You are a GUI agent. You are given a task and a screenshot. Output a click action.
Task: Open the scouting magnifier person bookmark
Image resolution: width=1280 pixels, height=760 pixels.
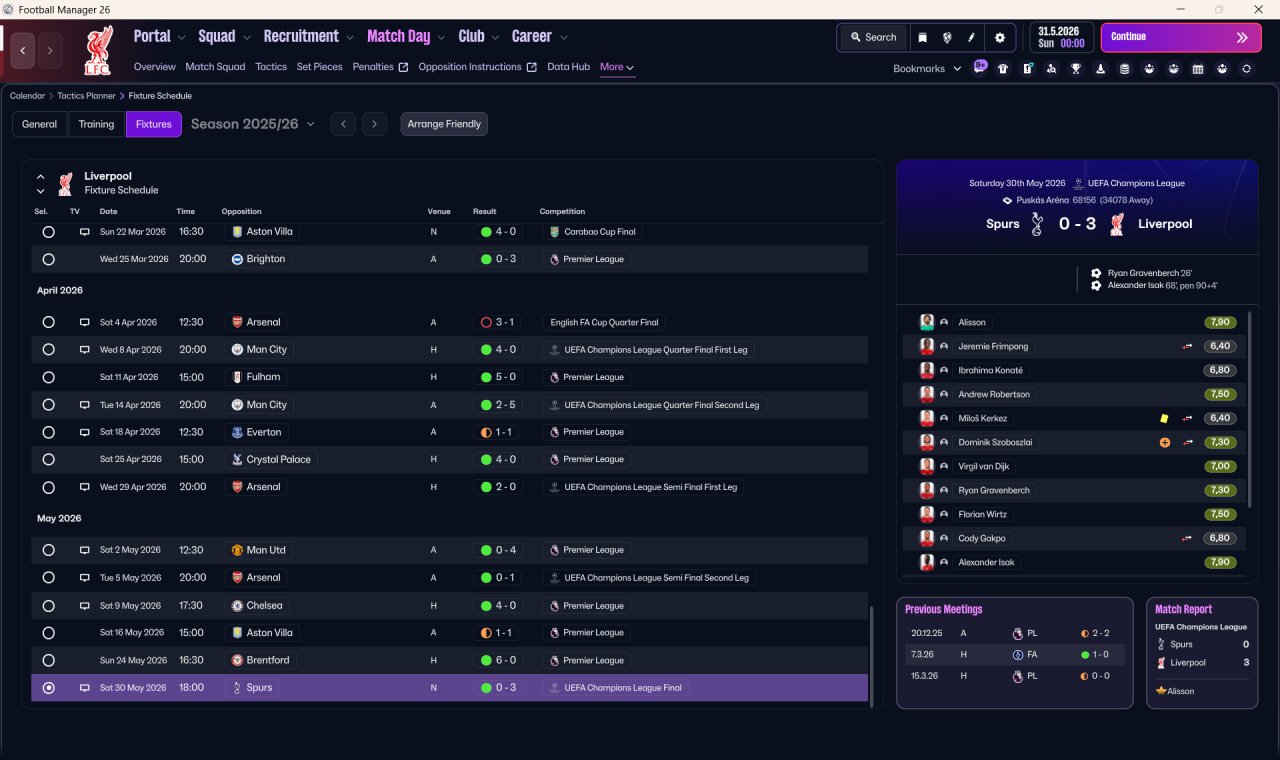pos(1051,69)
